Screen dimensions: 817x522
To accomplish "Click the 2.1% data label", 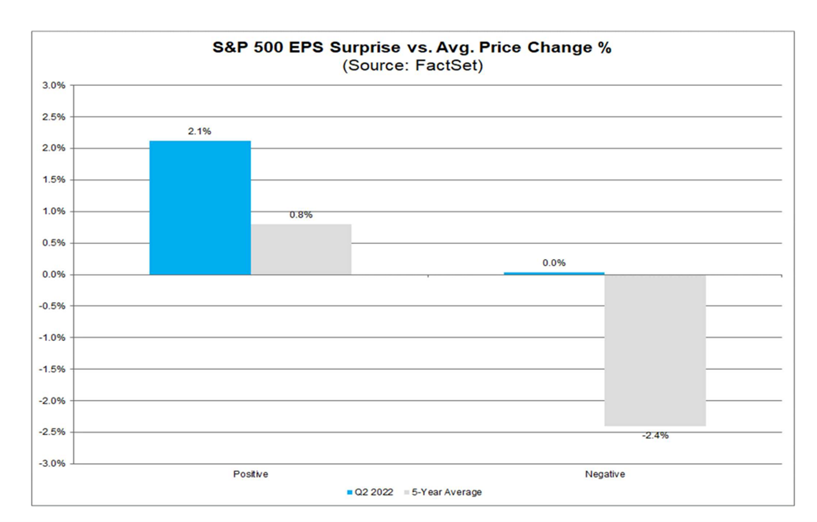I will pyautogui.click(x=200, y=131).
